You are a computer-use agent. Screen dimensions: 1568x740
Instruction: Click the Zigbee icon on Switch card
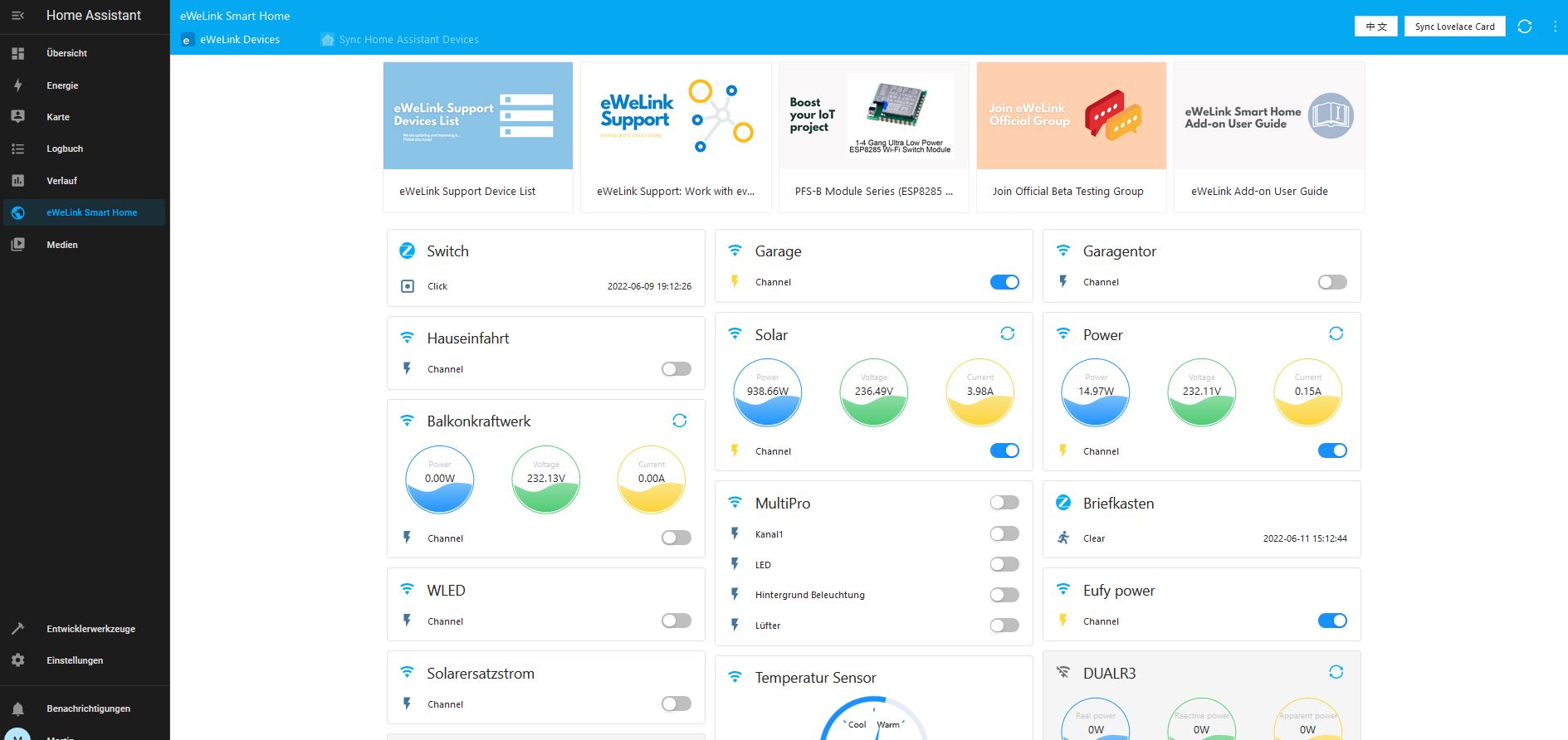coord(407,251)
